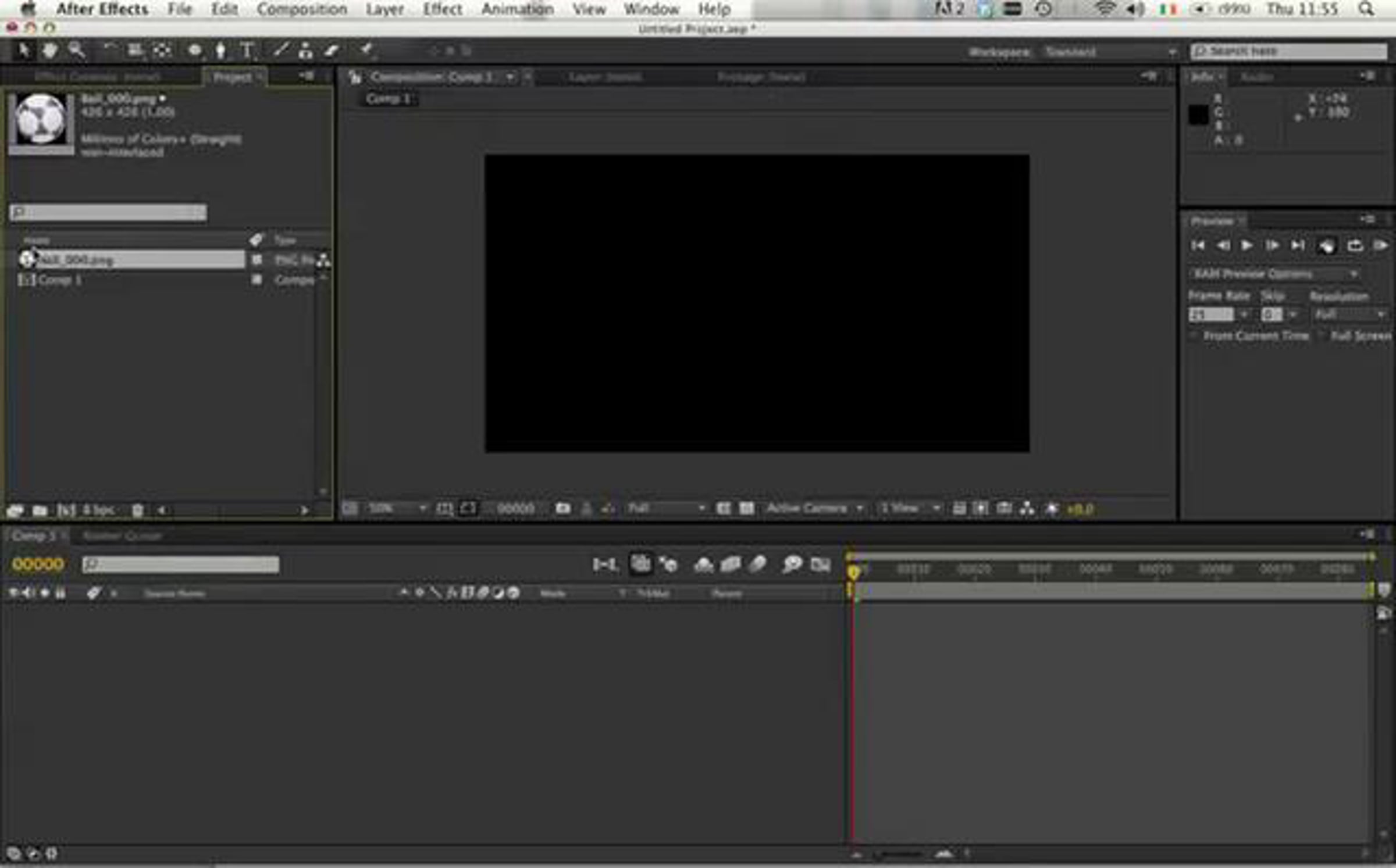Open the 50% magnification dropdown
1396x868 pixels.
tap(397, 508)
